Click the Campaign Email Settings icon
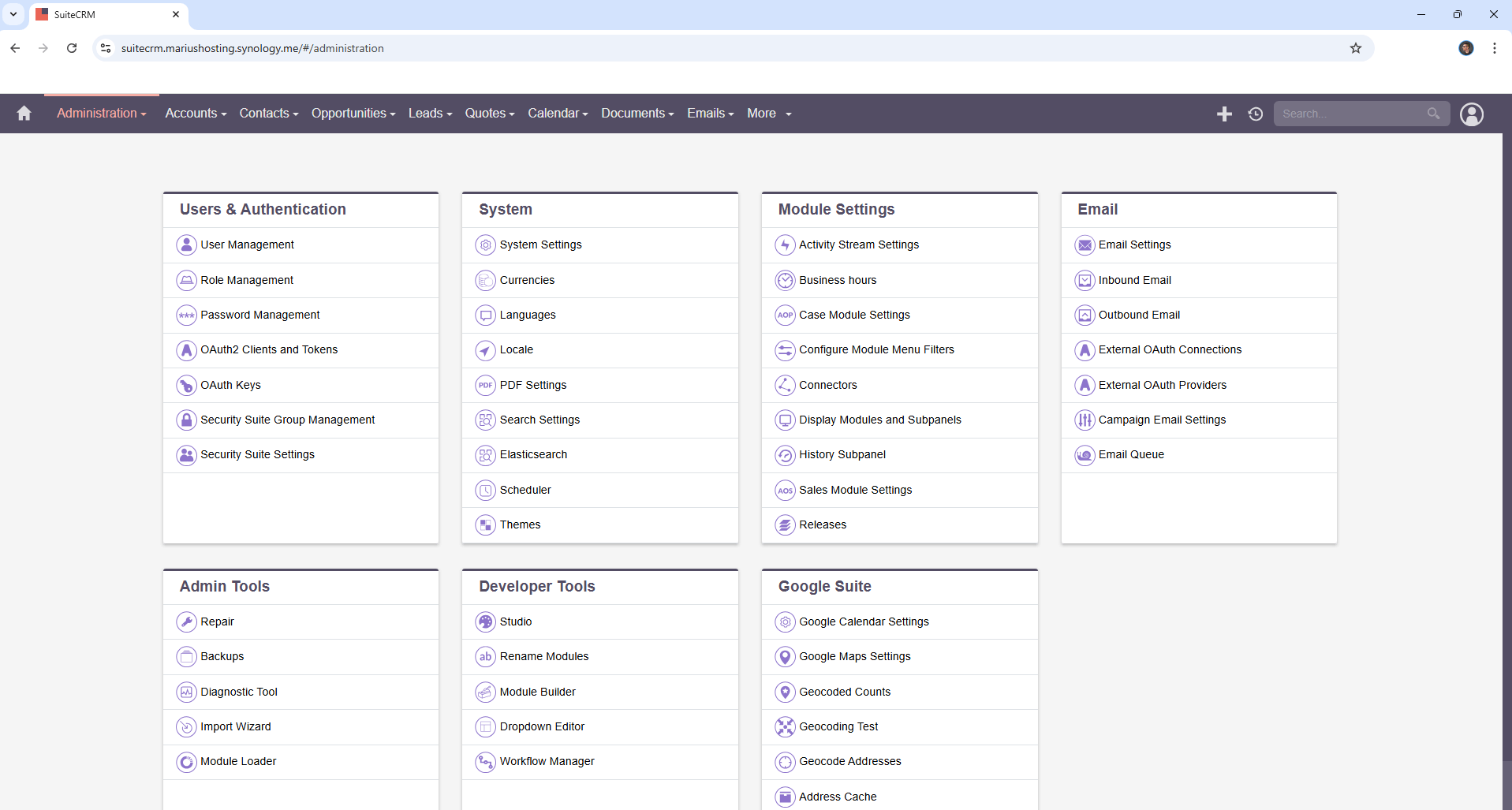This screenshot has width=1512, height=810. coord(1085,420)
